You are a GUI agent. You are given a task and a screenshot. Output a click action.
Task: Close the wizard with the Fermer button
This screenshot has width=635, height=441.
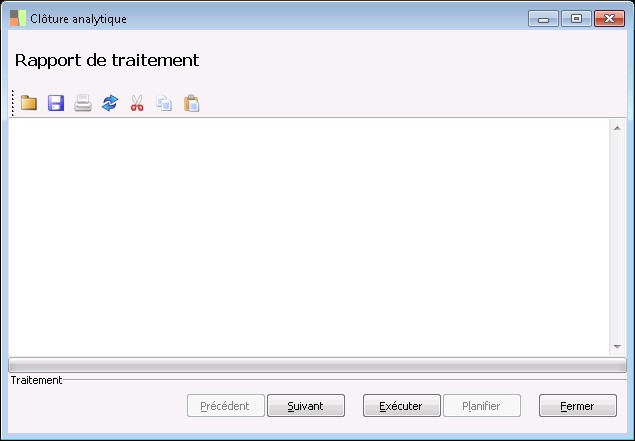pos(577,405)
